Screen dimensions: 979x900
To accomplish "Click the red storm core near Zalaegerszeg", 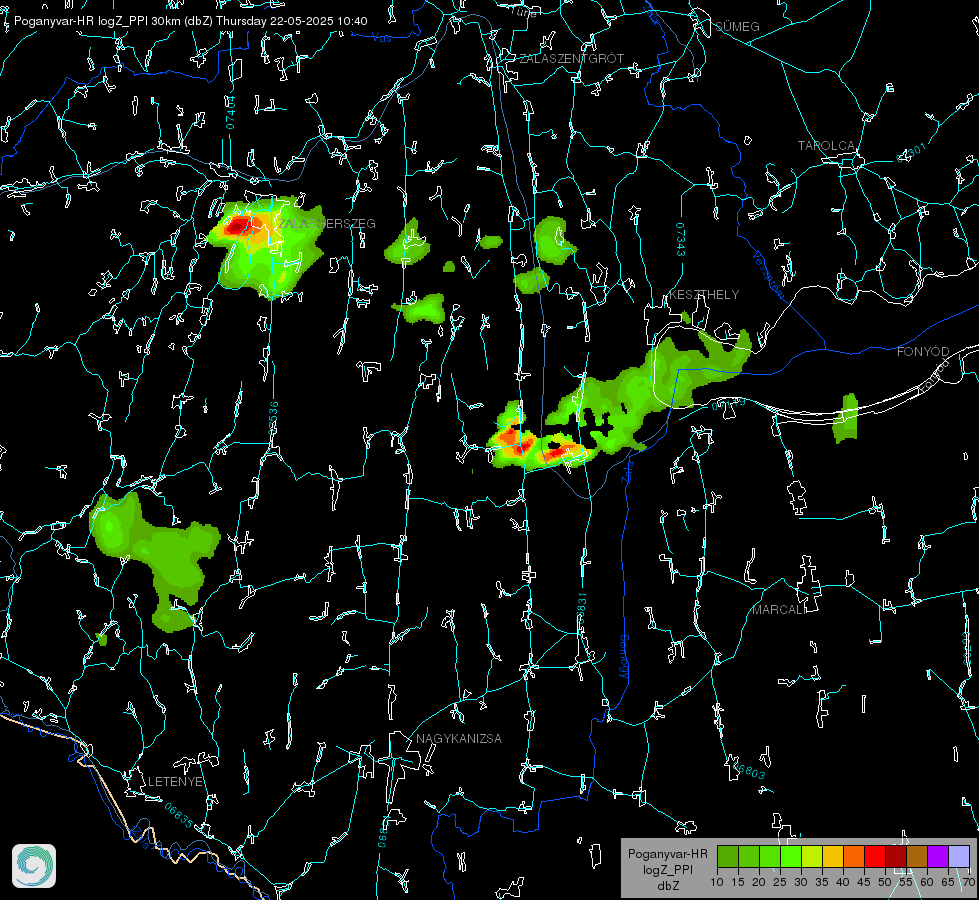I will (238, 226).
